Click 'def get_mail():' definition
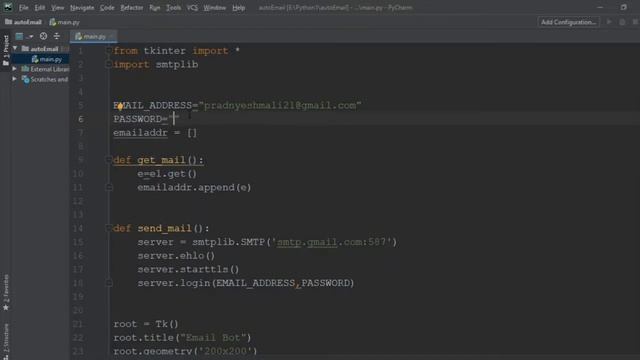This screenshot has height=360, width=640. click(158, 160)
